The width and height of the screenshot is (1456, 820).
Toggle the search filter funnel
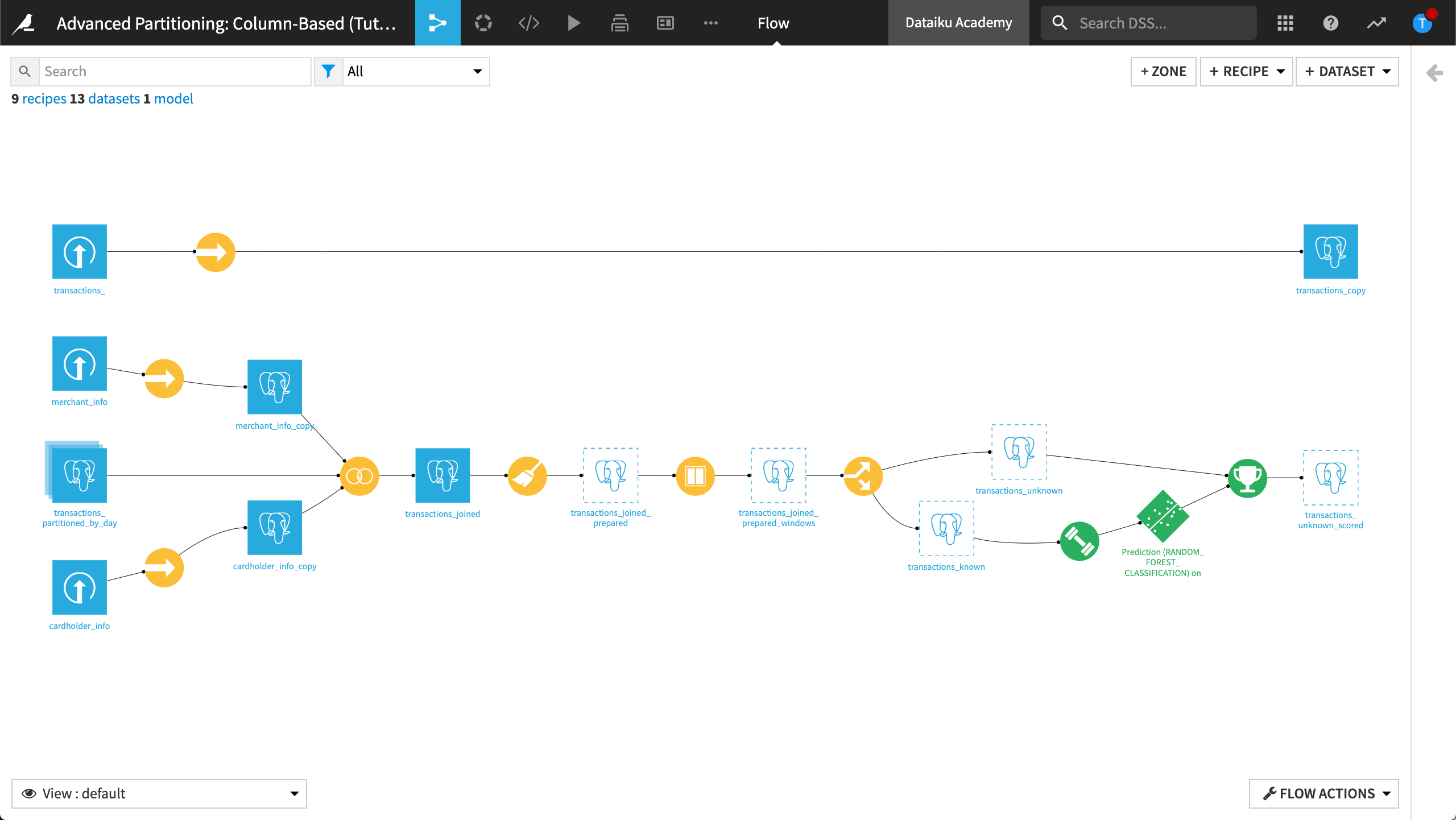[329, 71]
